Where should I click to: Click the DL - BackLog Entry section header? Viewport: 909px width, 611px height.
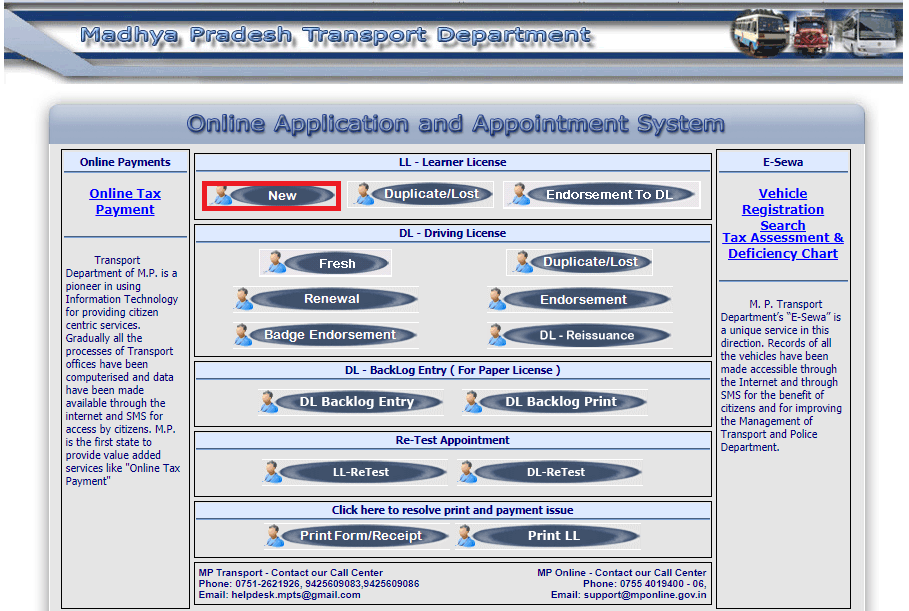point(452,370)
